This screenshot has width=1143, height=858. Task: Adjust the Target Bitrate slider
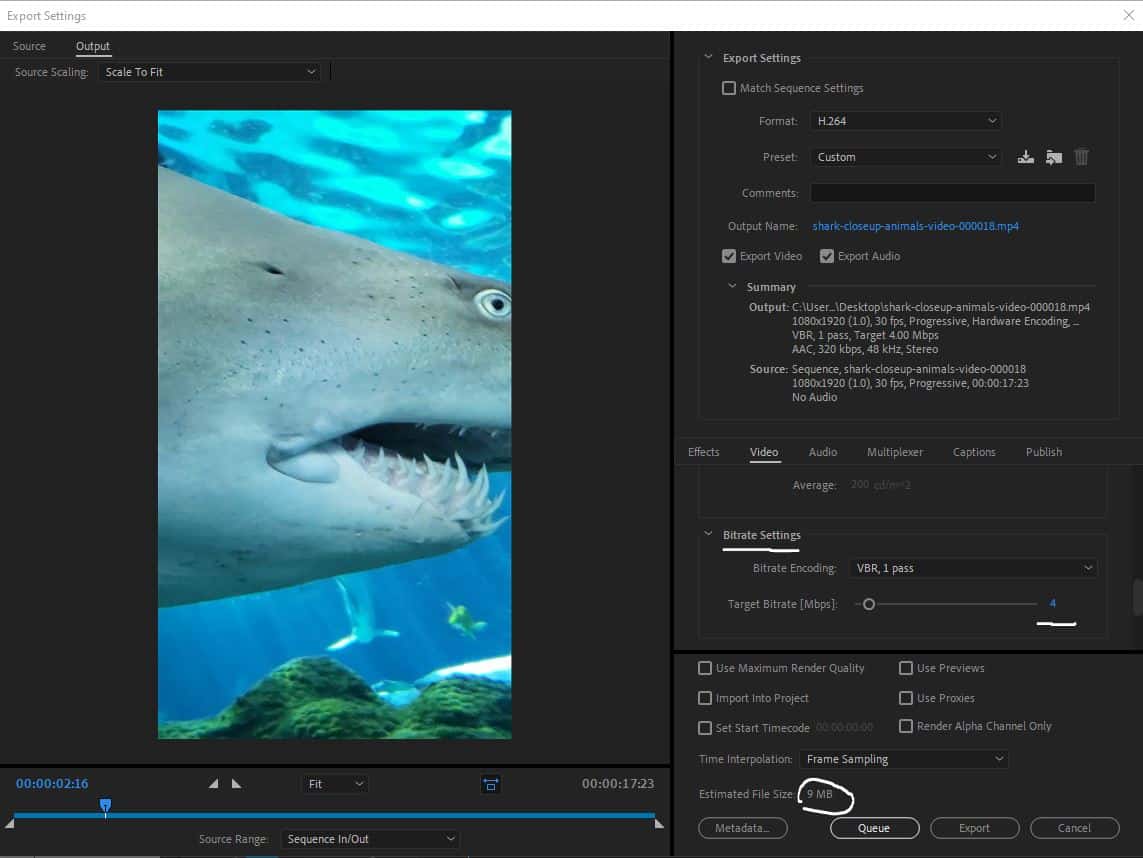pos(868,604)
